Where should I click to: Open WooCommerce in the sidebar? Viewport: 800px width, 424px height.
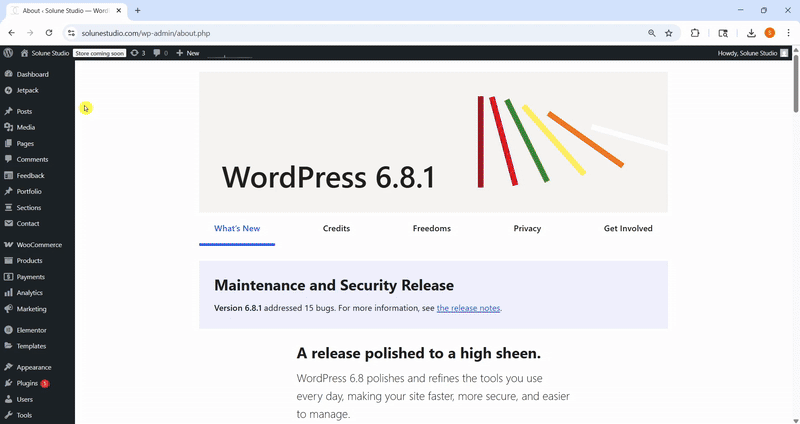(37, 245)
